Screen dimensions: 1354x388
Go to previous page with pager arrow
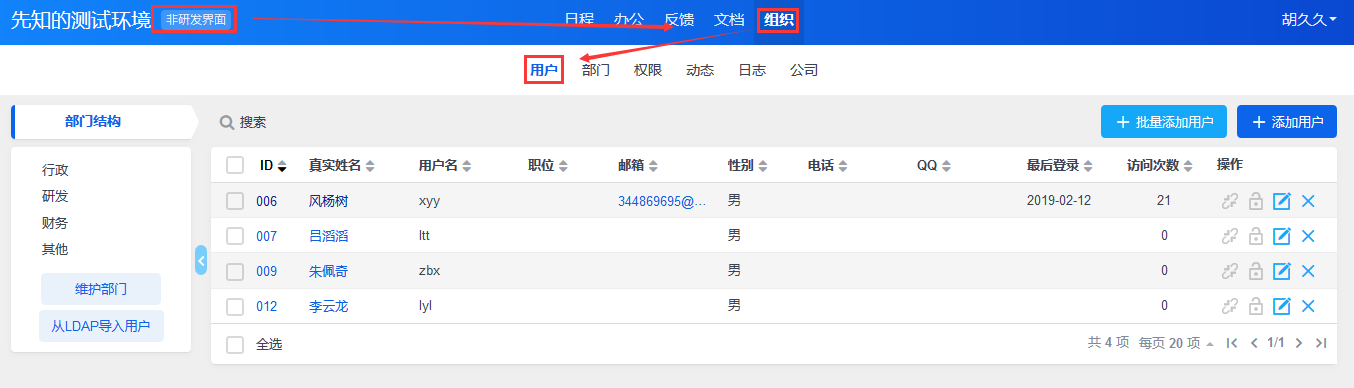tap(1255, 343)
